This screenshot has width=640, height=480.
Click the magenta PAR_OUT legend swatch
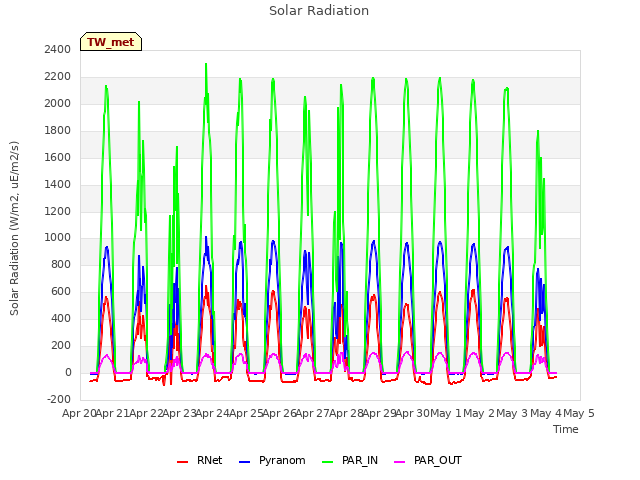point(400,462)
